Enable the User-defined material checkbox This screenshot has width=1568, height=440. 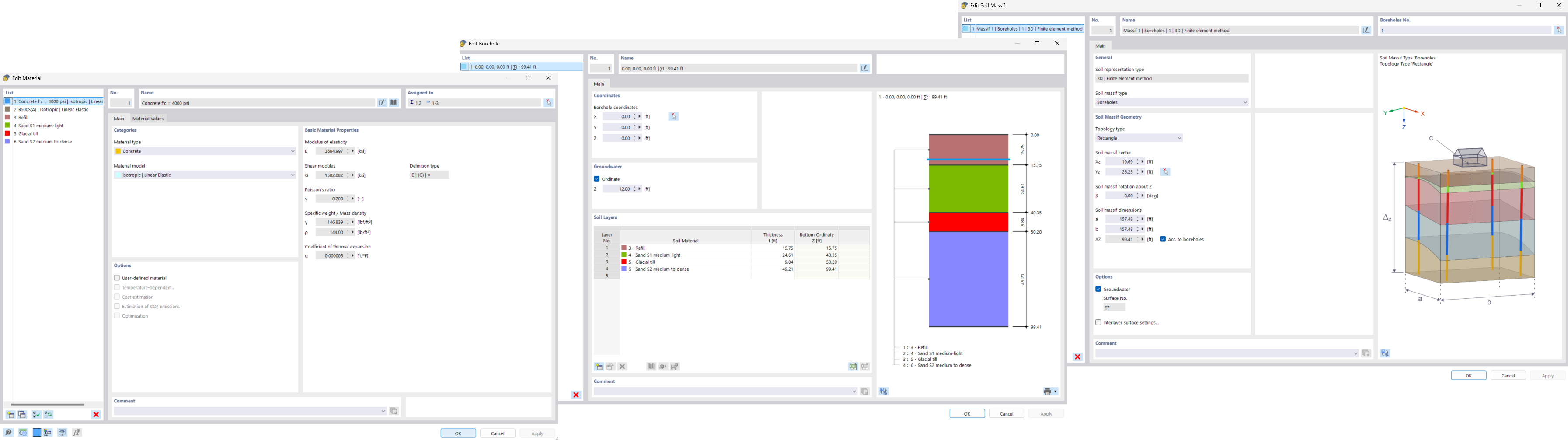(x=116, y=277)
